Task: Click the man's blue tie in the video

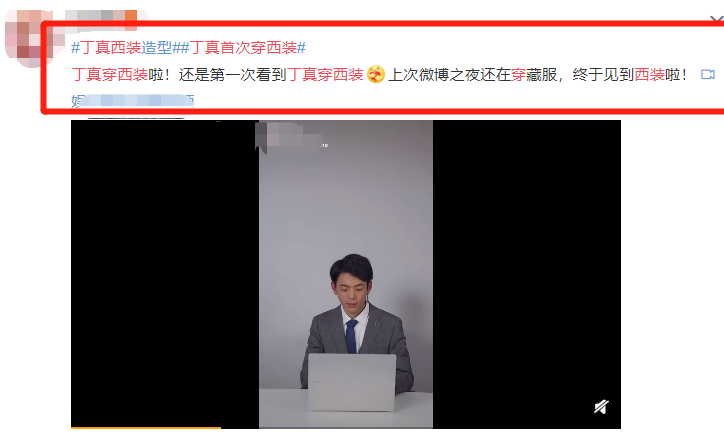Action: [351, 337]
